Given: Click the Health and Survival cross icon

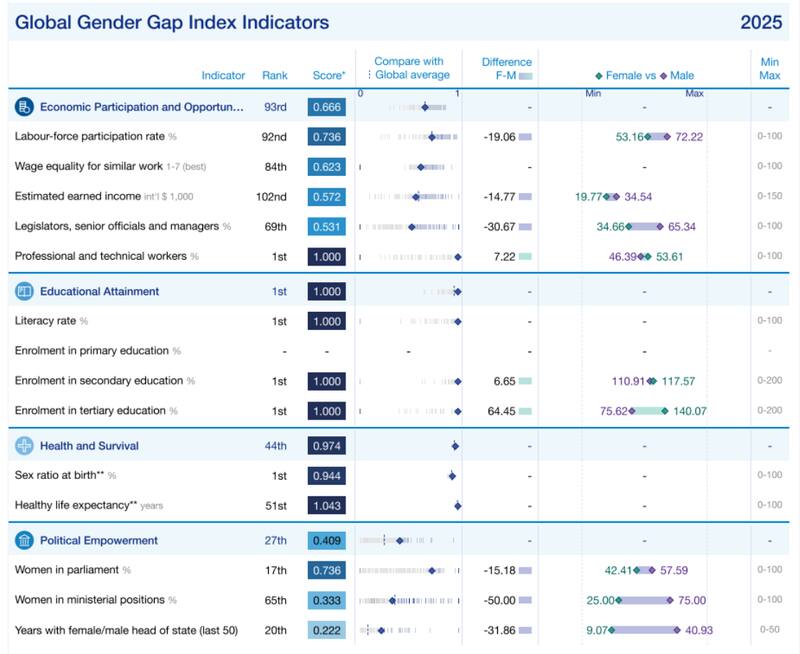Looking at the screenshot, I should tap(25, 445).
